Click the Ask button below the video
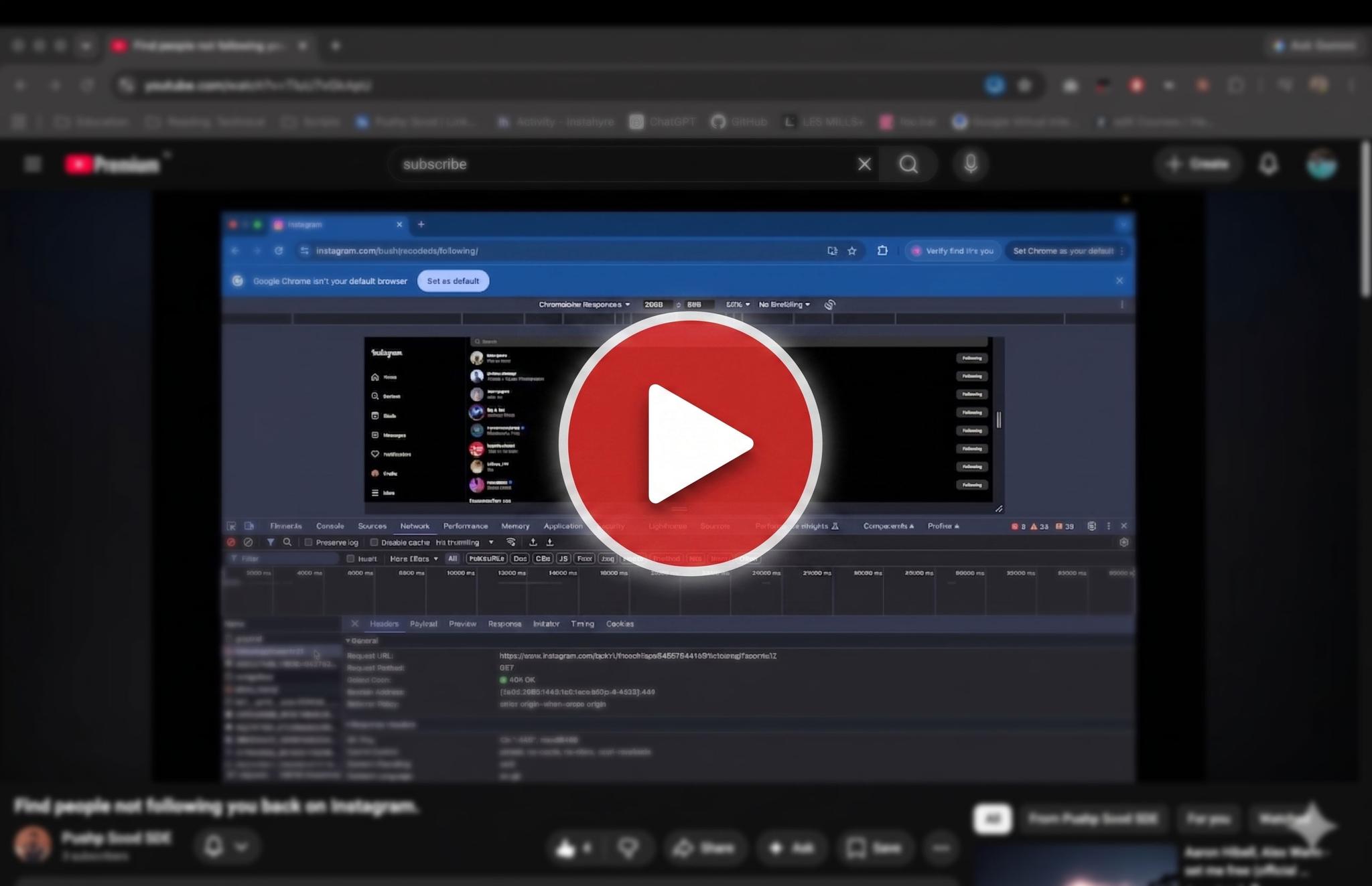Image resolution: width=1372 pixels, height=886 pixels. (791, 848)
